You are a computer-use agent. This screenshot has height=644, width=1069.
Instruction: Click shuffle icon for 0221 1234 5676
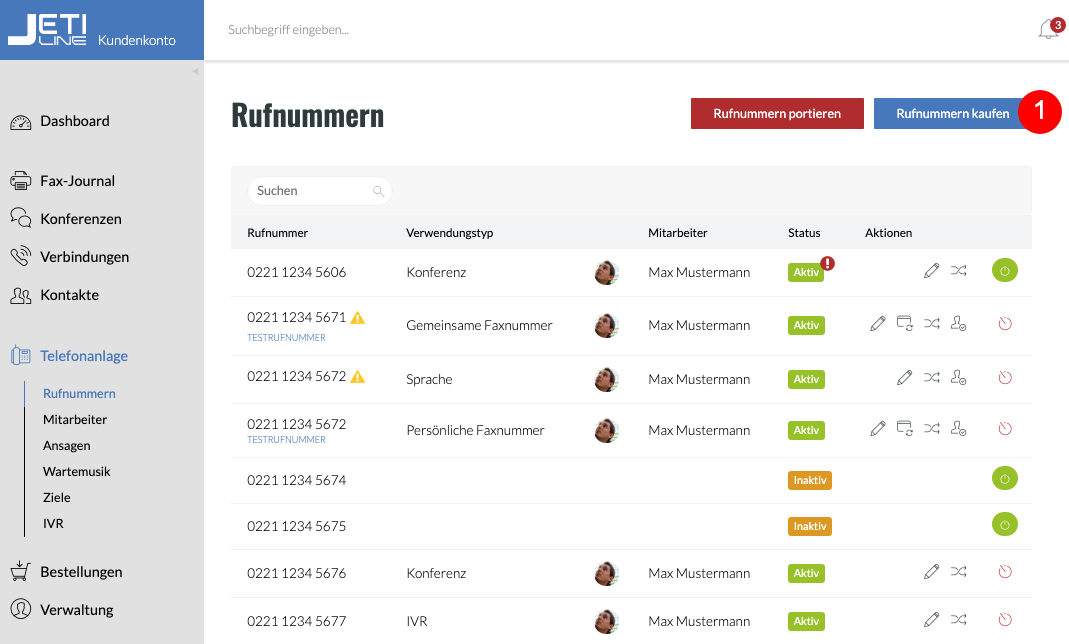tap(959, 572)
